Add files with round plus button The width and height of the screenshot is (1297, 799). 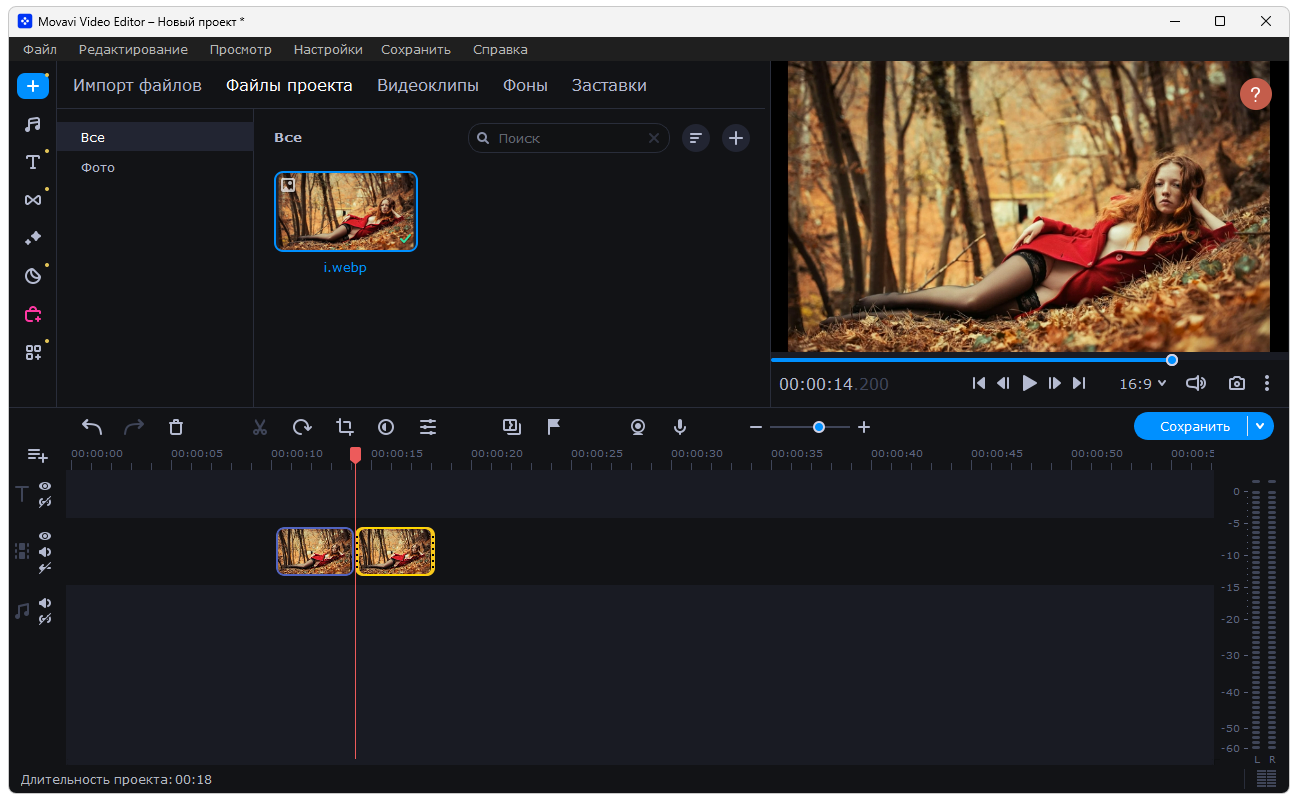click(736, 138)
